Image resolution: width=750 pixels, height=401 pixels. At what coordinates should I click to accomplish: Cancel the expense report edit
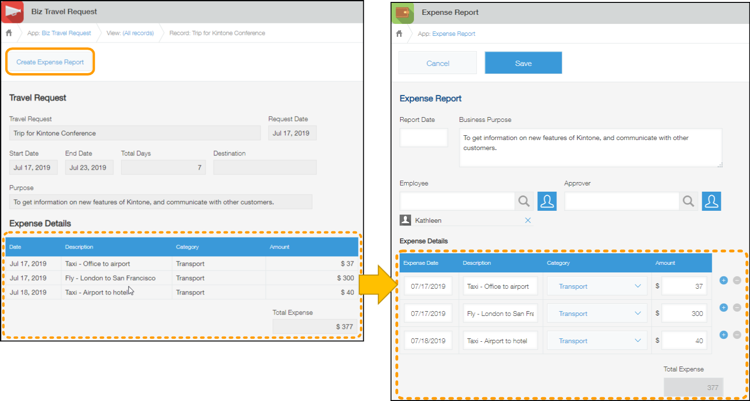pyautogui.click(x=438, y=62)
